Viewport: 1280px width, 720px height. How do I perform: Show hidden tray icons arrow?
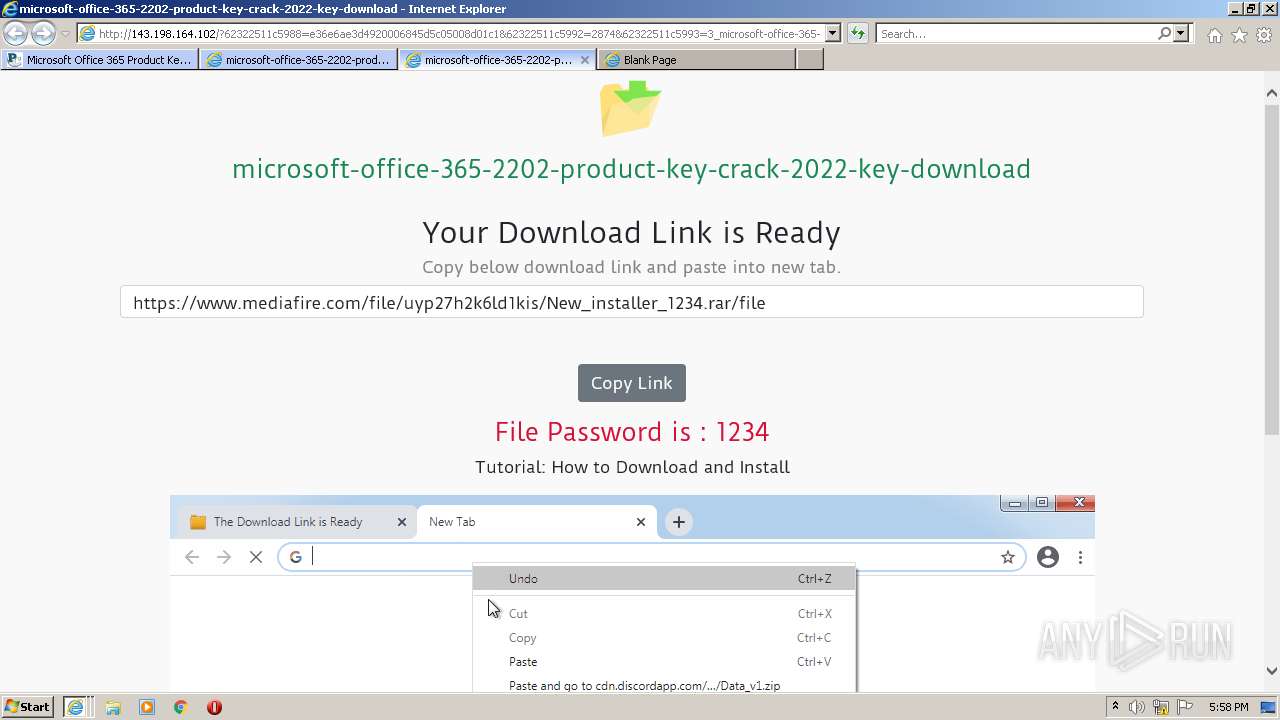pyautogui.click(x=1115, y=707)
